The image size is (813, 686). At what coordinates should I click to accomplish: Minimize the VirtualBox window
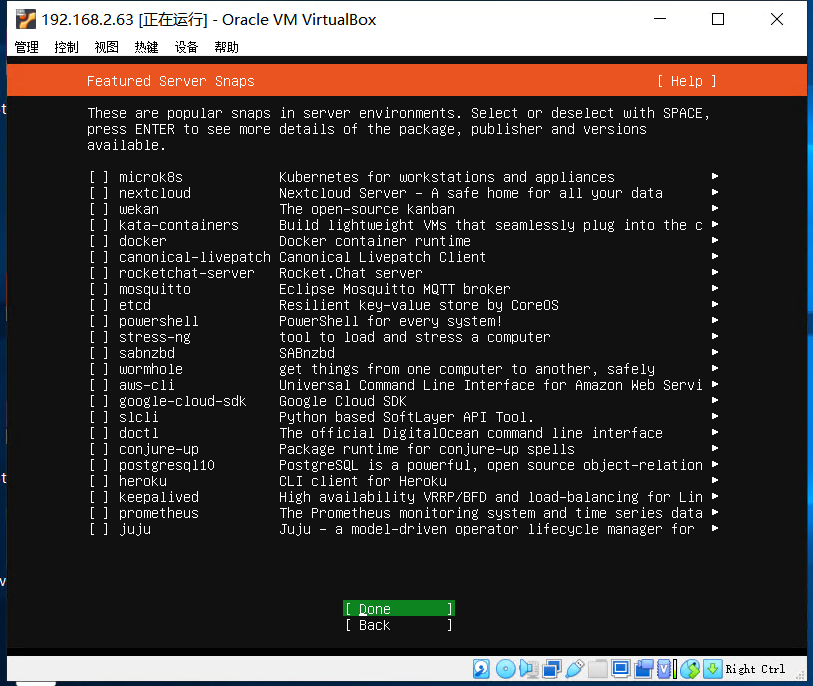[660, 19]
